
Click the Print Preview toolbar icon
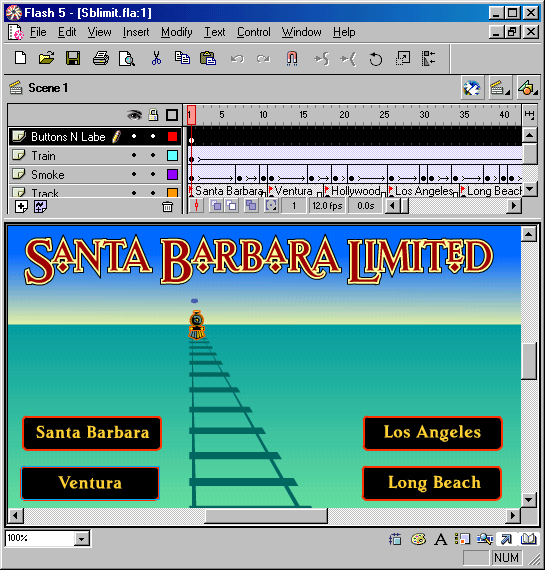tap(127, 58)
